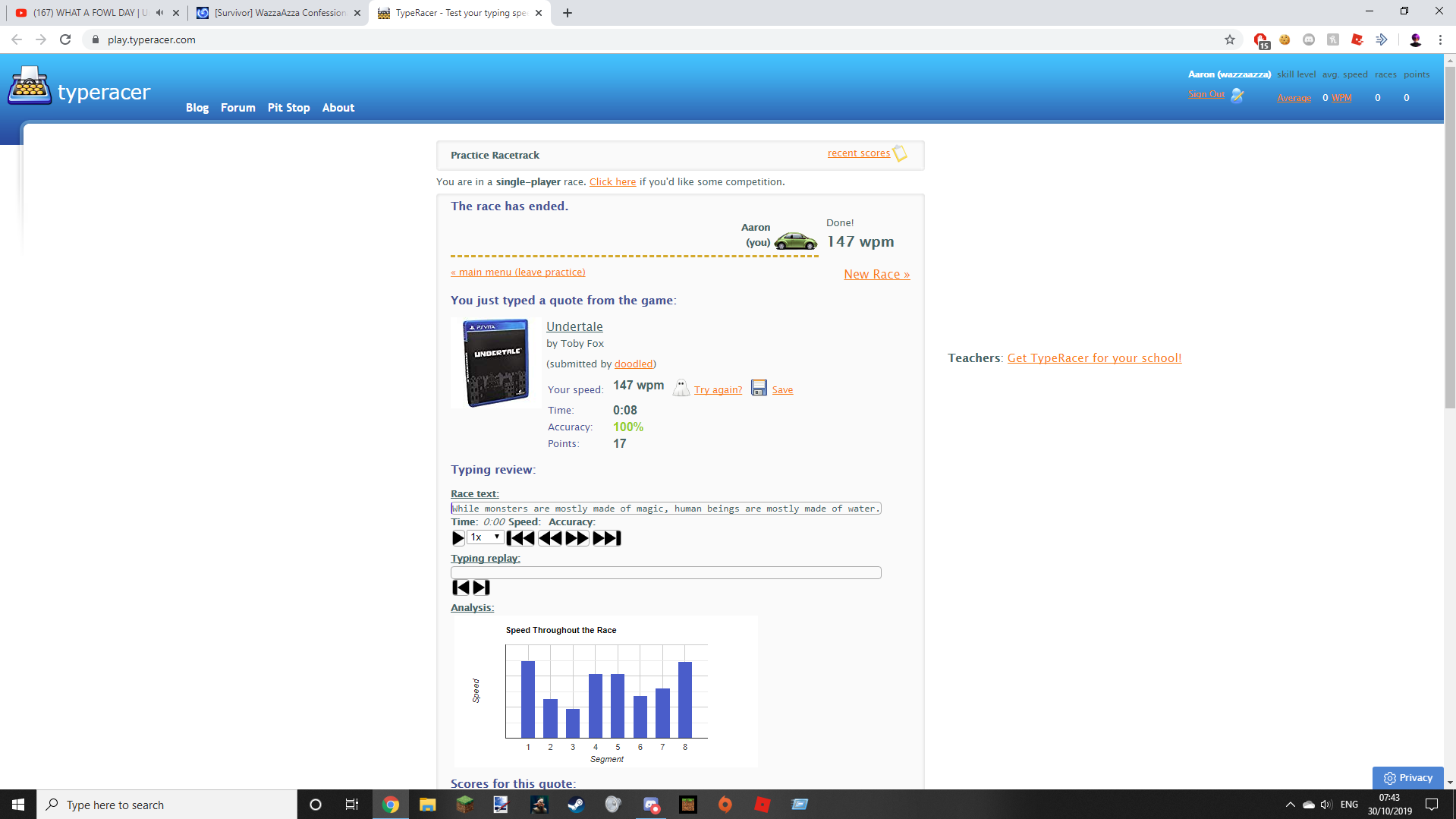1456x819 pixels.
Task: Return to main menu (leave practice)
Action: pos(518,272)
